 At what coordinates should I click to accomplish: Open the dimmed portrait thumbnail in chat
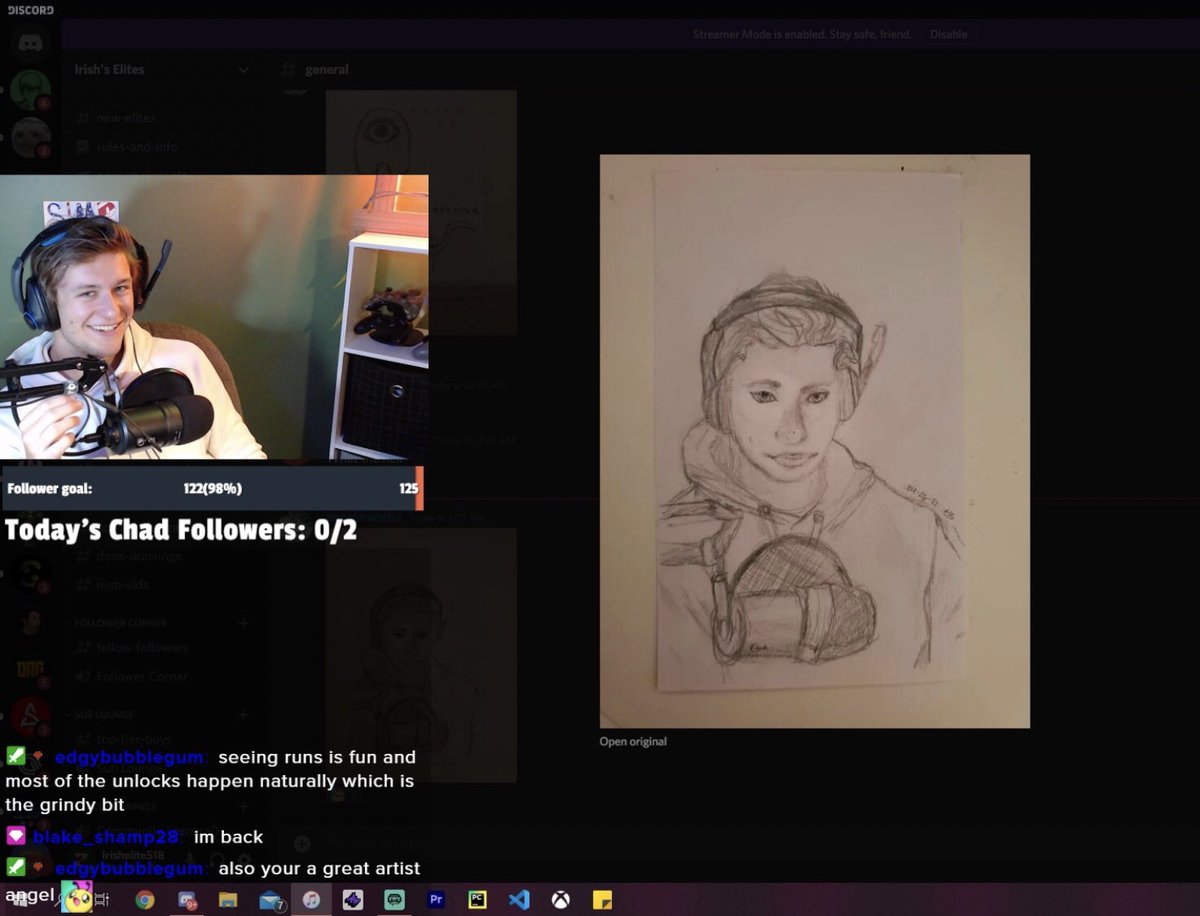[421, 655]
